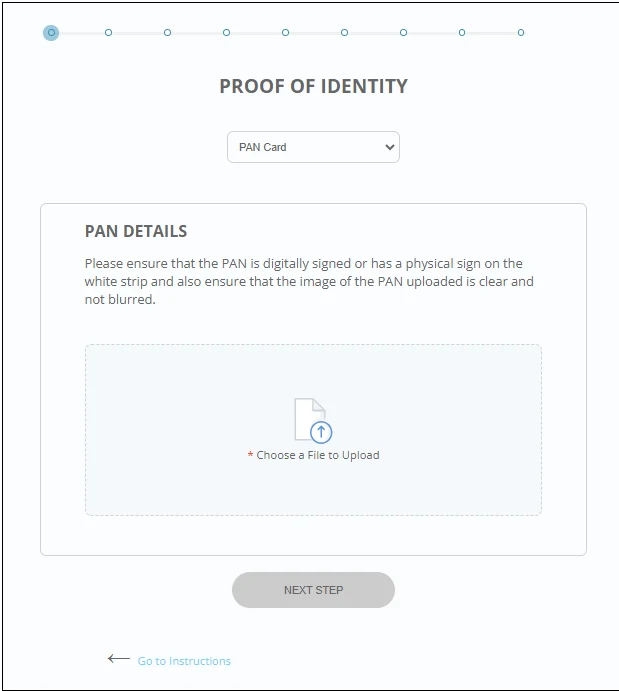Click the PAN DETAILS section heading
Image resolution: width=619 pixels, height=691 pixels.
pos(136,231)
